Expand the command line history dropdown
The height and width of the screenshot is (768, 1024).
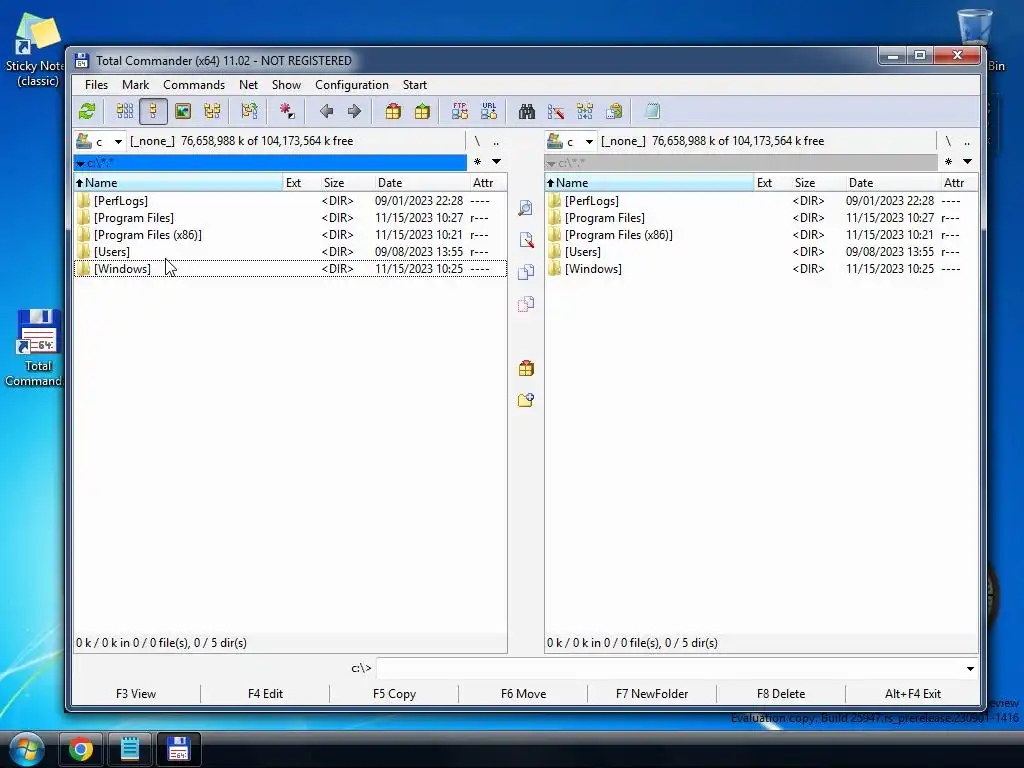970,669
